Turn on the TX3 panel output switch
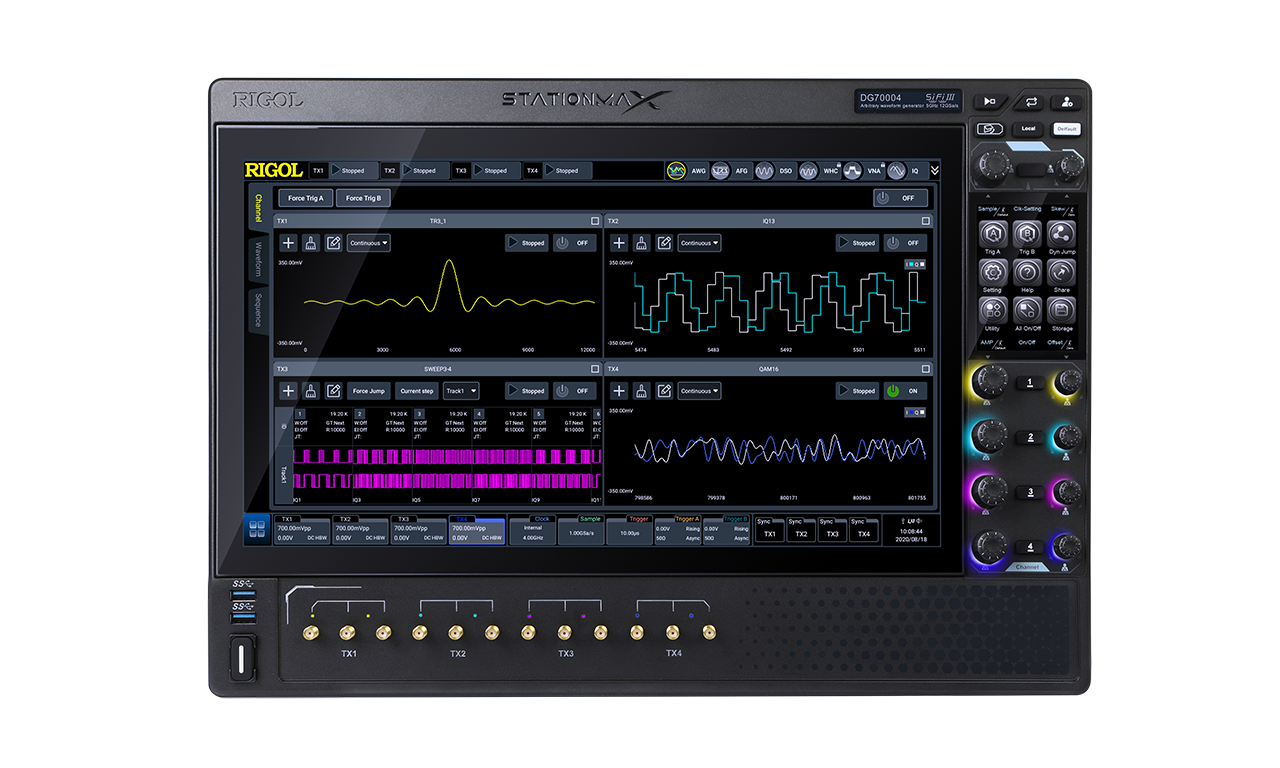This screenshot has width=1280, height=768. (575, 391)
